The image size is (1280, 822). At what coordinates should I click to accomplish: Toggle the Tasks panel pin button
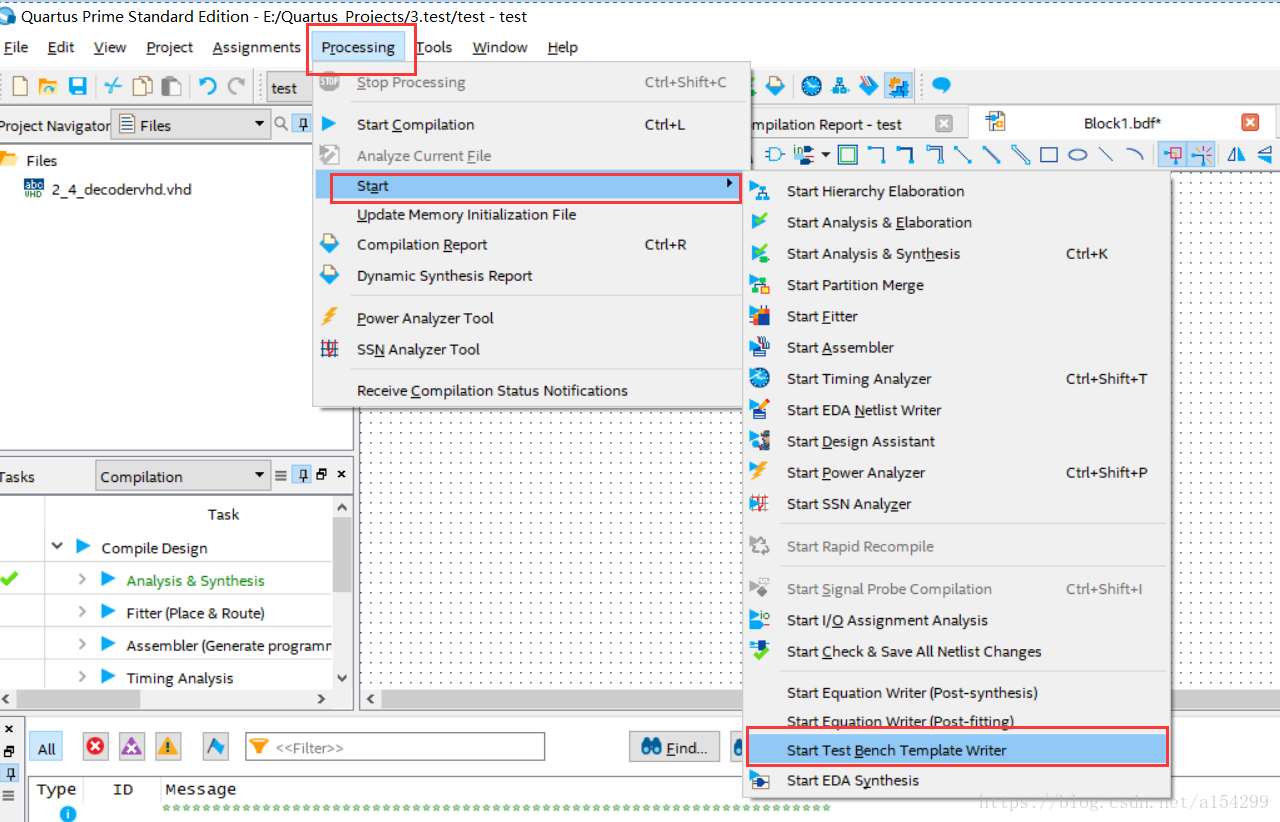(302, 476)
